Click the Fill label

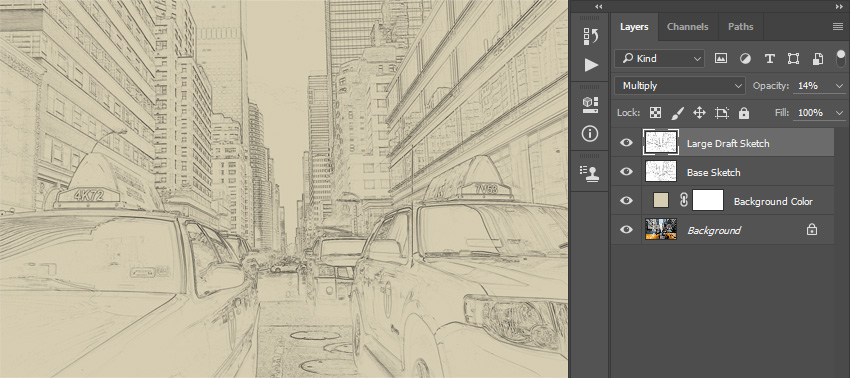tap(781, 113)
